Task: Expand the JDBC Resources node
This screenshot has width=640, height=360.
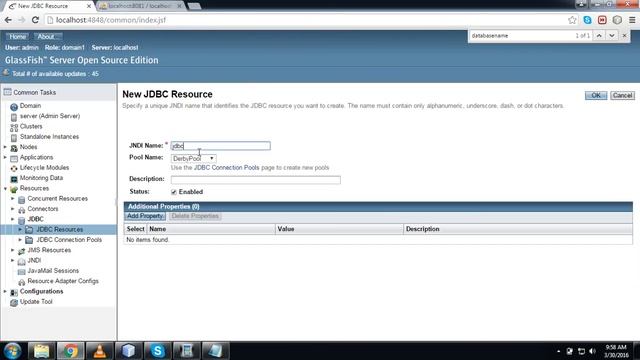Action: pyautogui.click(x=20, y=229)
